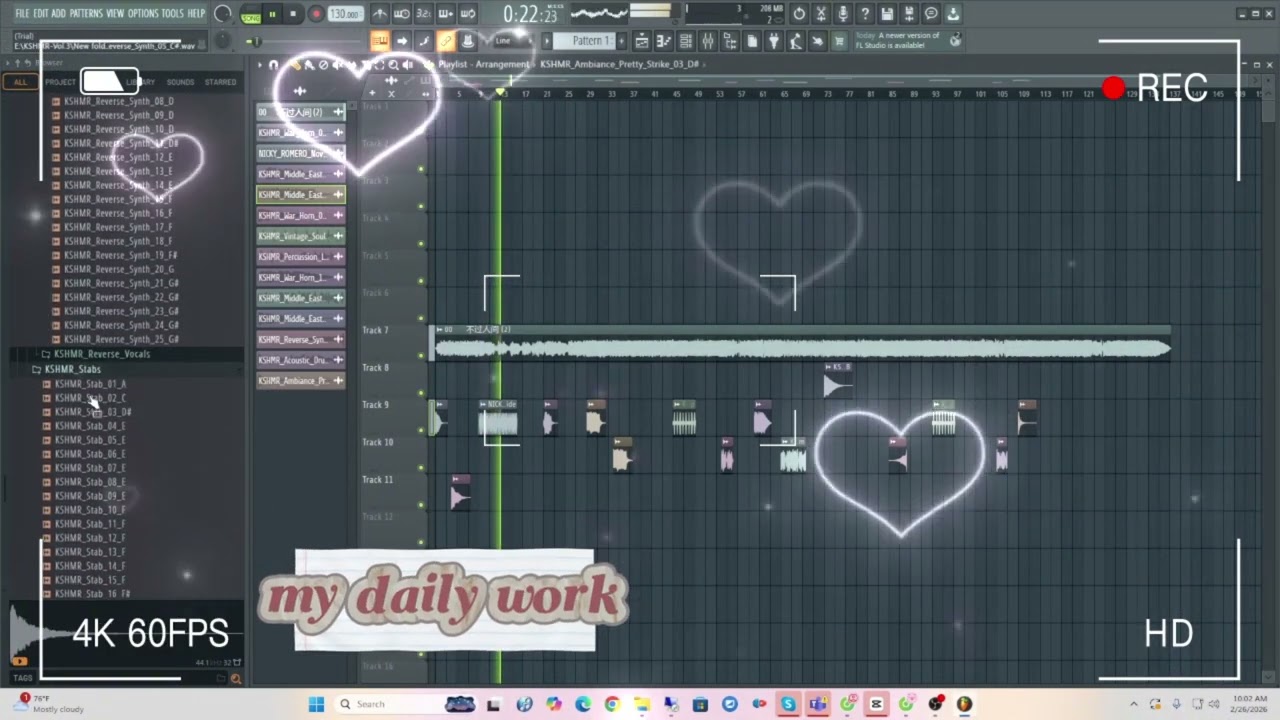The width and height of the screenshot is (1280, 720).
Task: Click the record button in transport
Action: point(316,14)
